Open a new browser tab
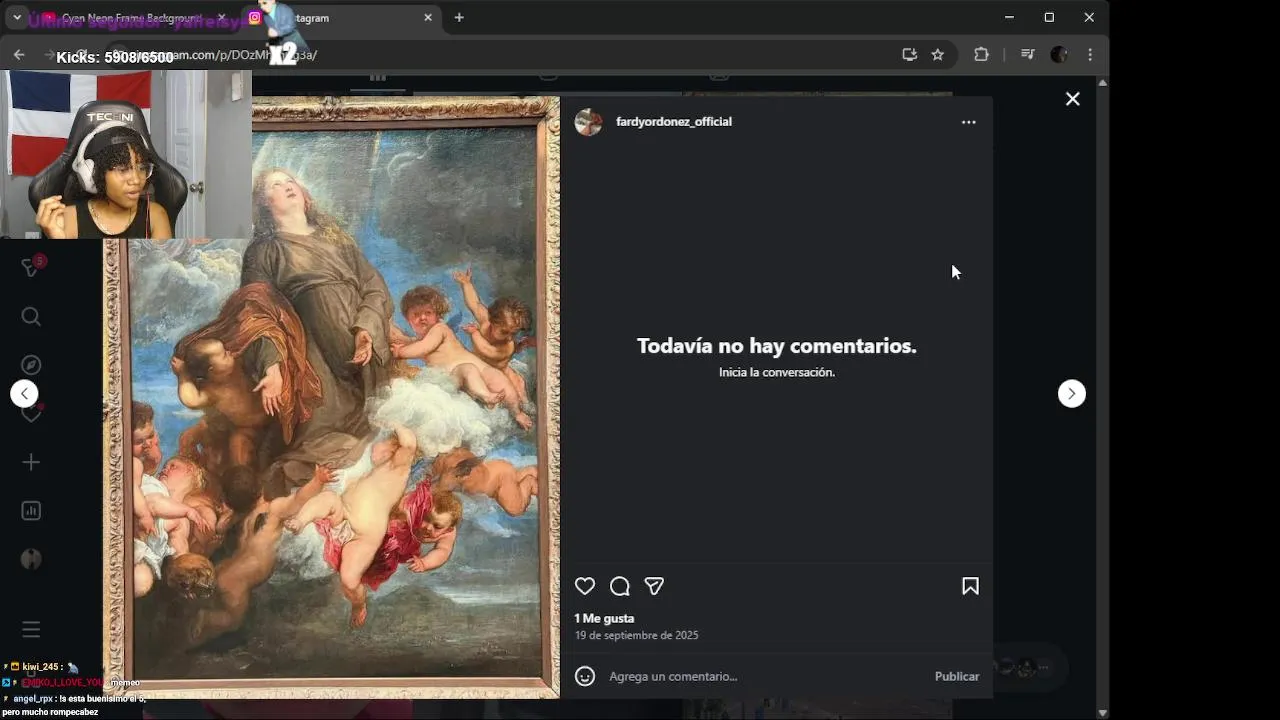Screen dimensions: 1280x720 pyautogui.click(x=459, y=17)
